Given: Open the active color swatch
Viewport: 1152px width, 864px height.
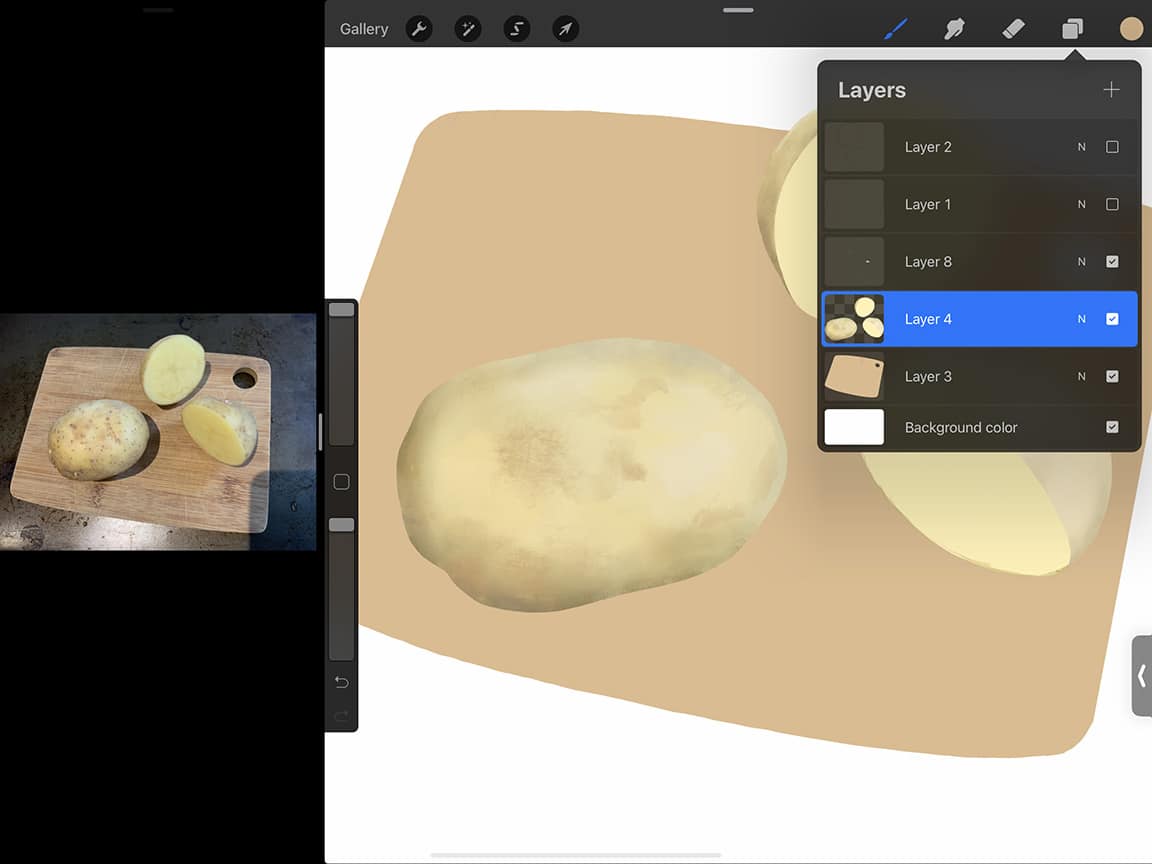Looking at the screenshot, I should point(1131,28).
